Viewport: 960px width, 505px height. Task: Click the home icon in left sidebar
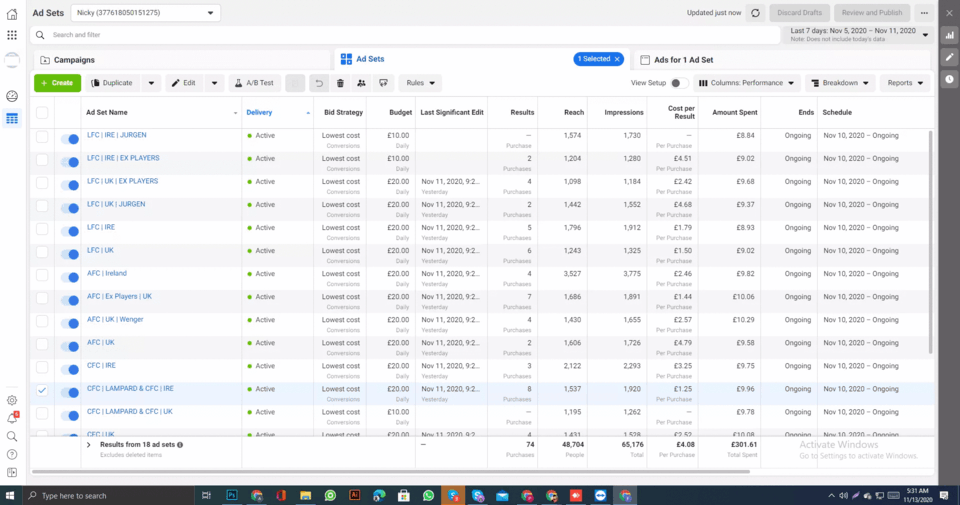coord(12,13)
